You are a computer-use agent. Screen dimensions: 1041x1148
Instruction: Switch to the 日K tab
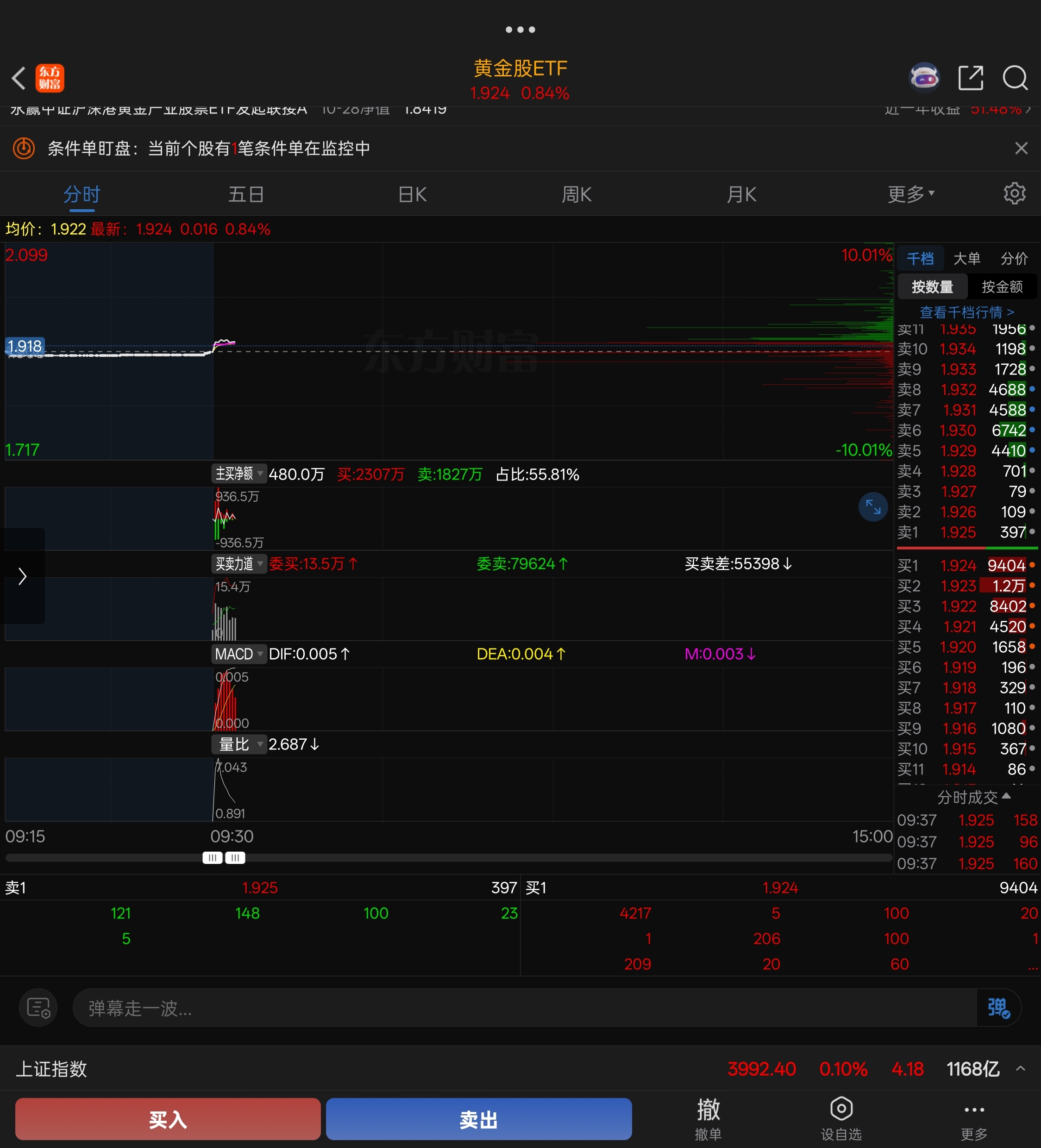click(412, 194)
